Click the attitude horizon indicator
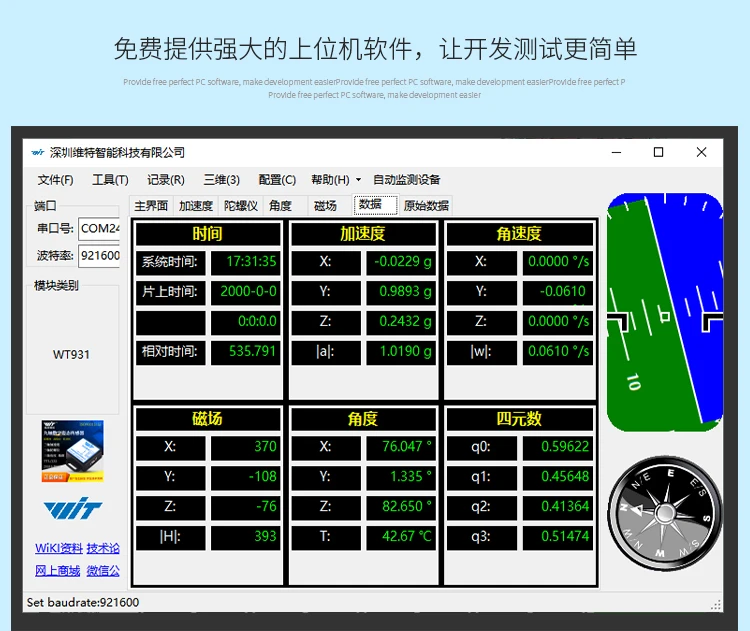The height and width of the screenshot is (631, 750). 665,312
